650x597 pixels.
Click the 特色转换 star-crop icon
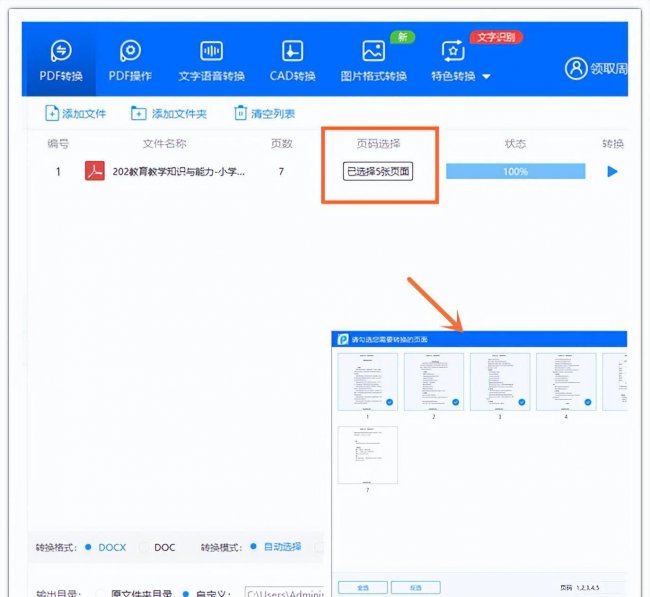click(453, 51)
